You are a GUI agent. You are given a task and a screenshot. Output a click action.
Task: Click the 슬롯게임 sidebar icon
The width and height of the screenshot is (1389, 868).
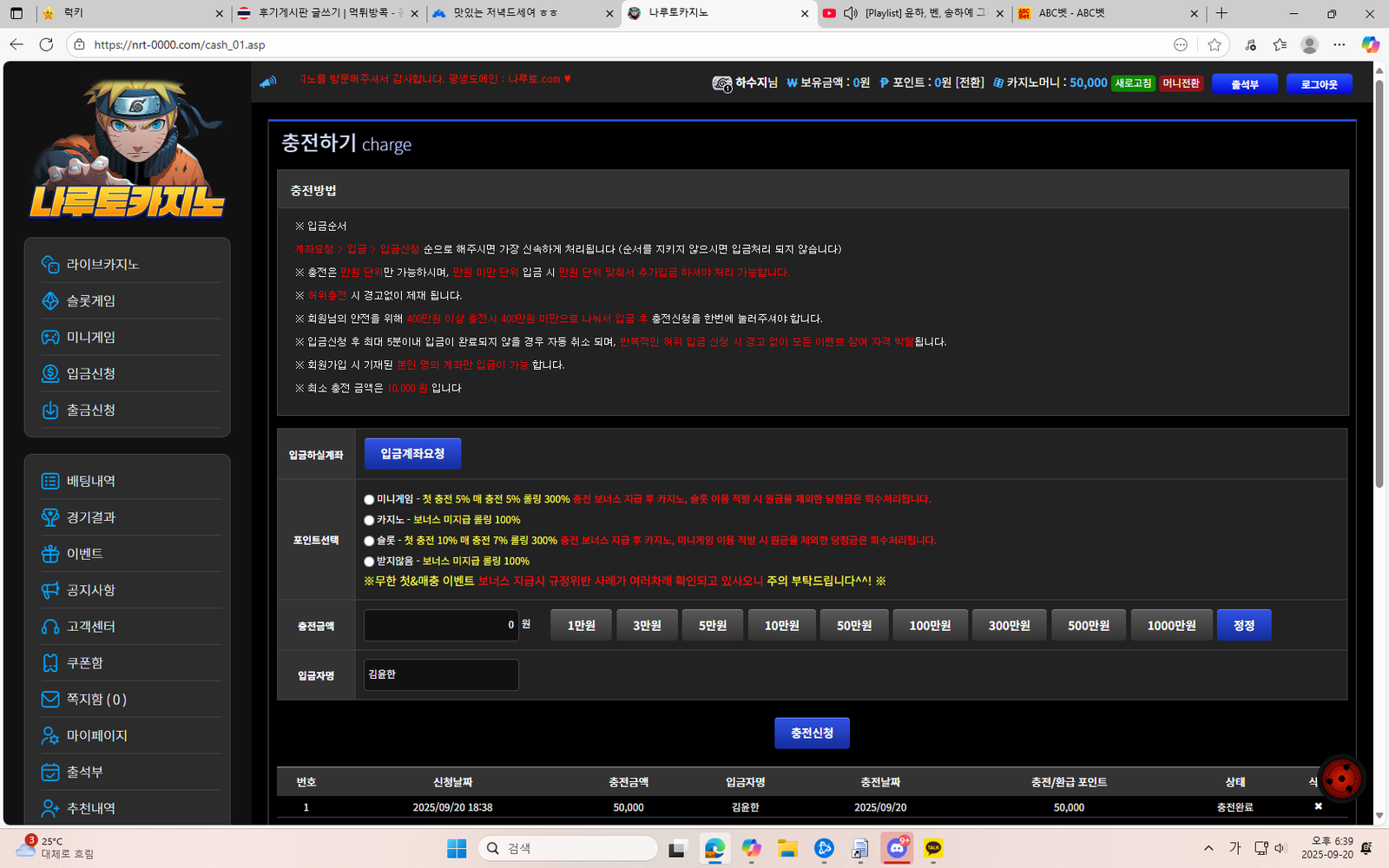[x=50, y=301]
